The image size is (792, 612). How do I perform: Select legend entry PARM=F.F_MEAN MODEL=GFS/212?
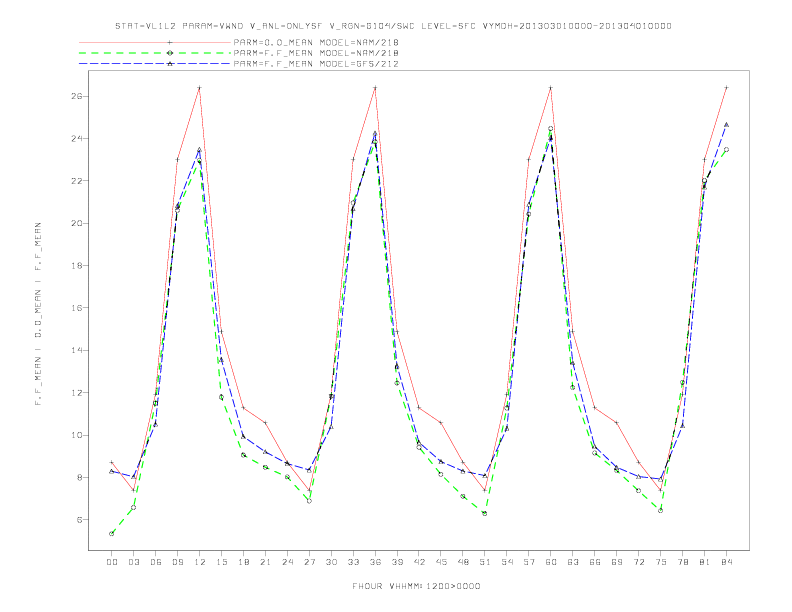click(x=316, y=64)
